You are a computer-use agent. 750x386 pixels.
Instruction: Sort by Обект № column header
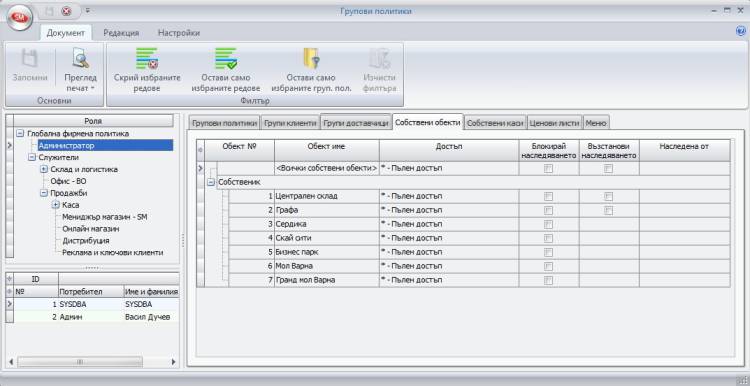click(240, 150)
